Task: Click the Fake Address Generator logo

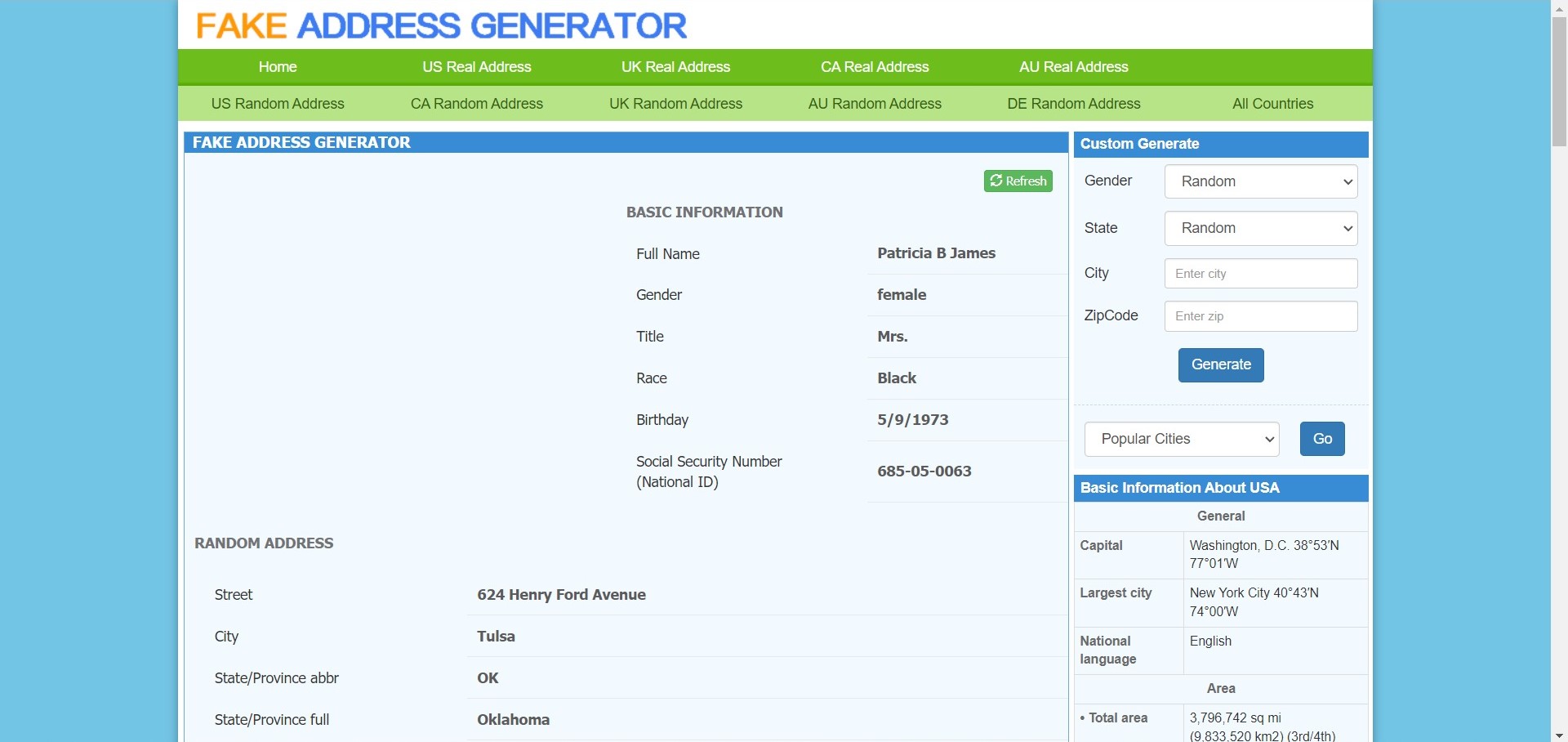Action: pyautogui.click(x=441, y=25)
